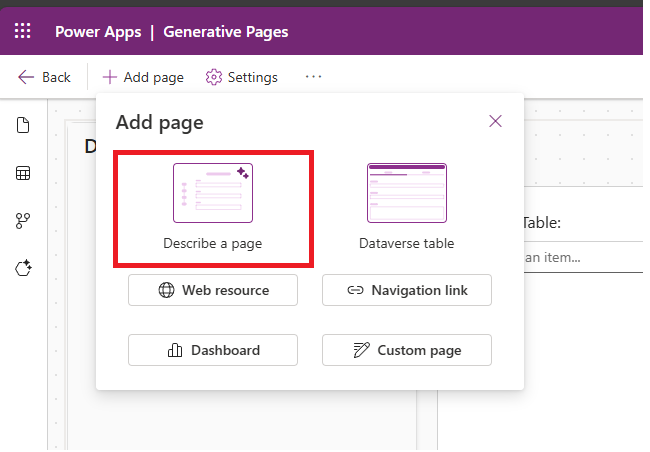This screenshot has height=452, width=650.
Task: Click the Generative Pages app name
Action: coord(226,32)
